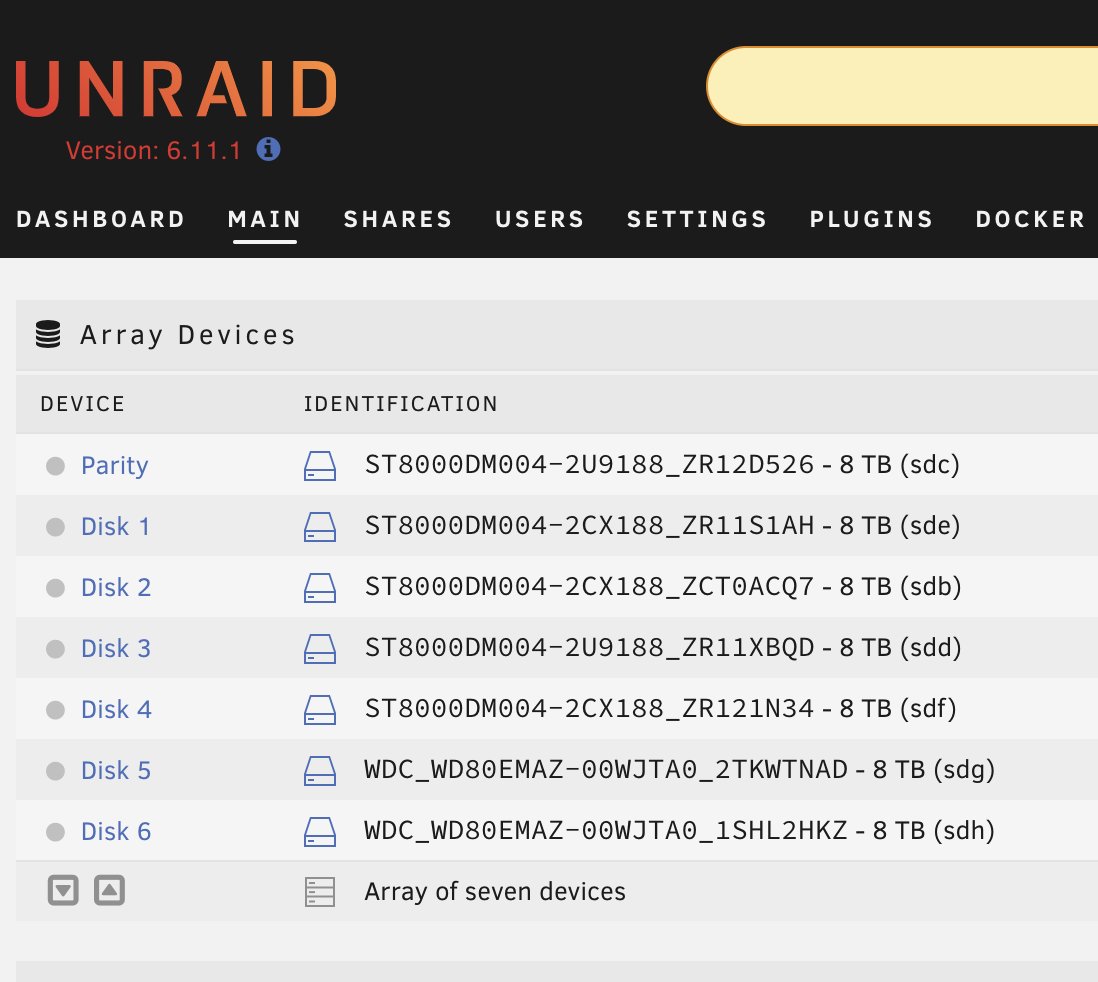Click the down arrow to reduce array slots
The width and height of the screenshot is (1098, 982).
[x=63, y=889]
